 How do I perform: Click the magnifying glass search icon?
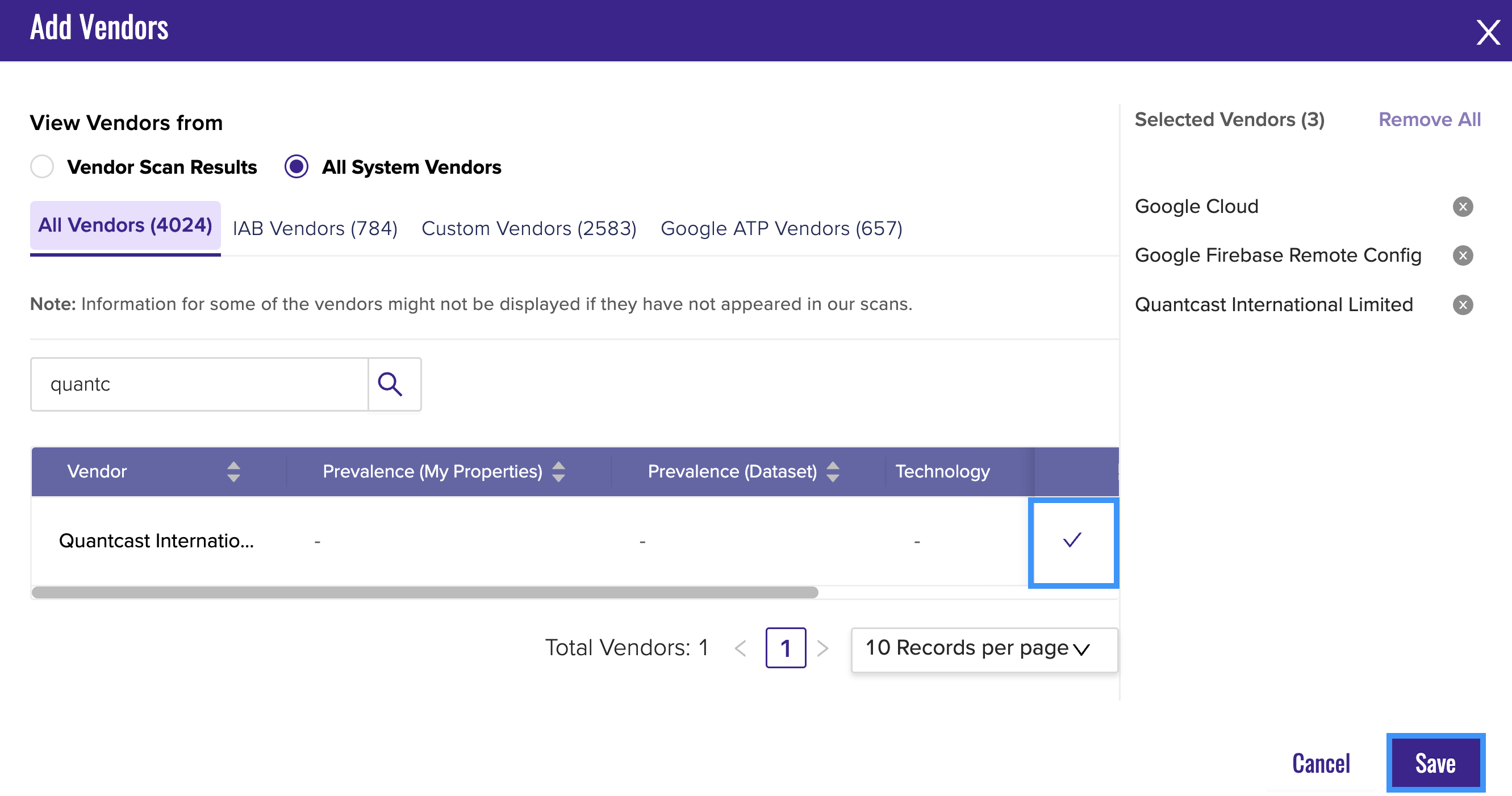tap(390, 385)
